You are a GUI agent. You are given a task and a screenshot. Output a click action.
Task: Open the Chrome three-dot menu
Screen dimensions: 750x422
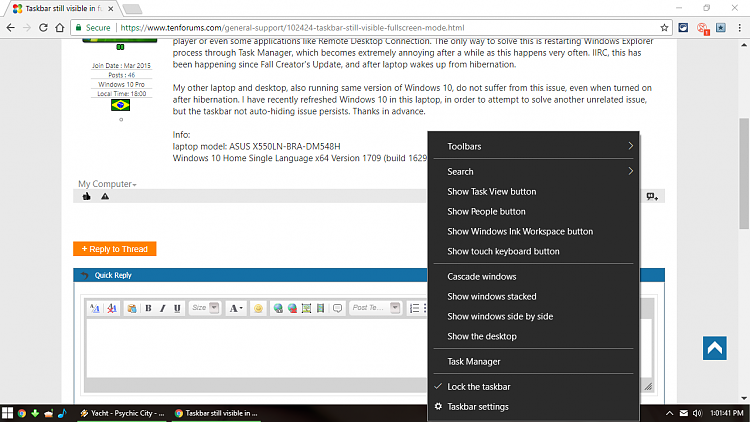point(739,28)
